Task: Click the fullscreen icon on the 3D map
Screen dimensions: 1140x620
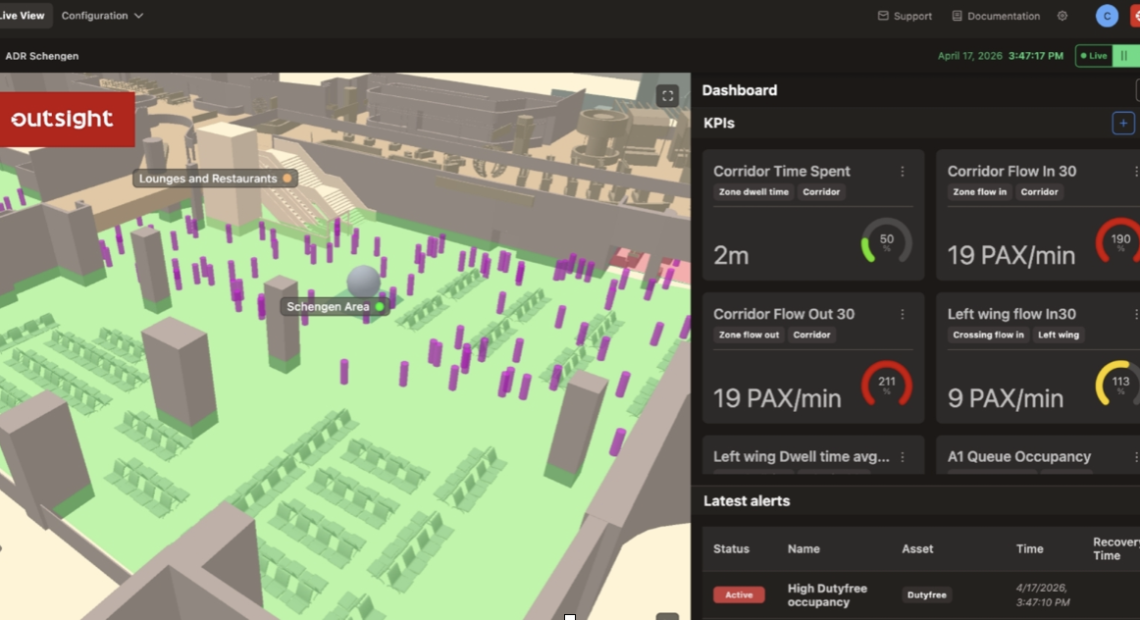Action: (667, 96)
